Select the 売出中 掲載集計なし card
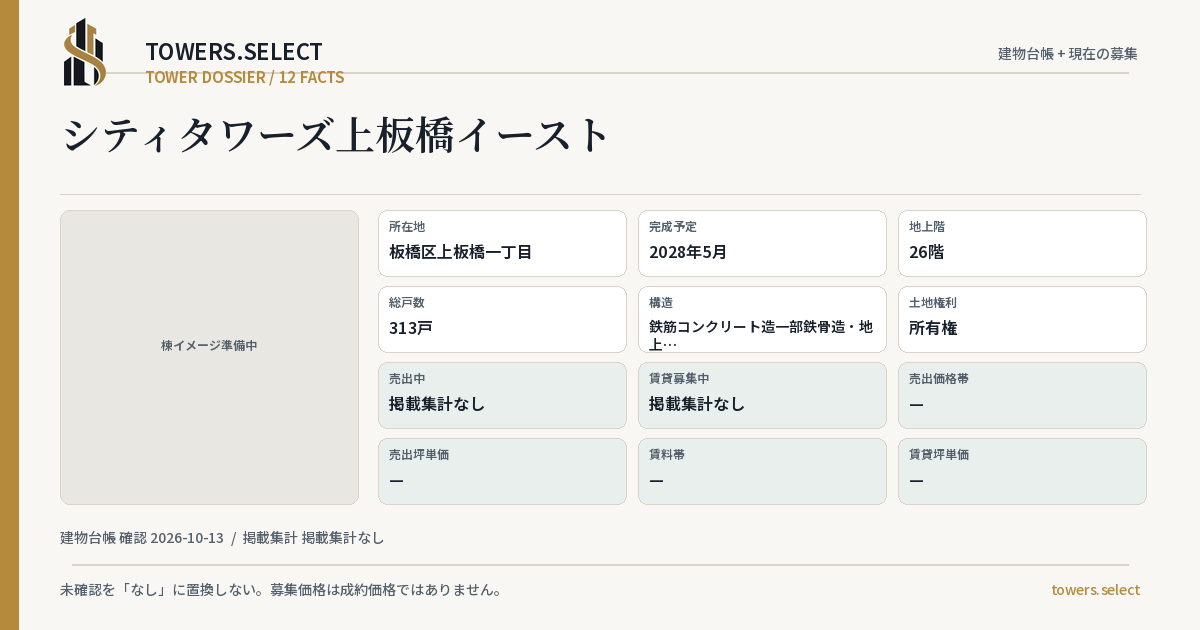The image size is (1200, 630). (502, 395)
